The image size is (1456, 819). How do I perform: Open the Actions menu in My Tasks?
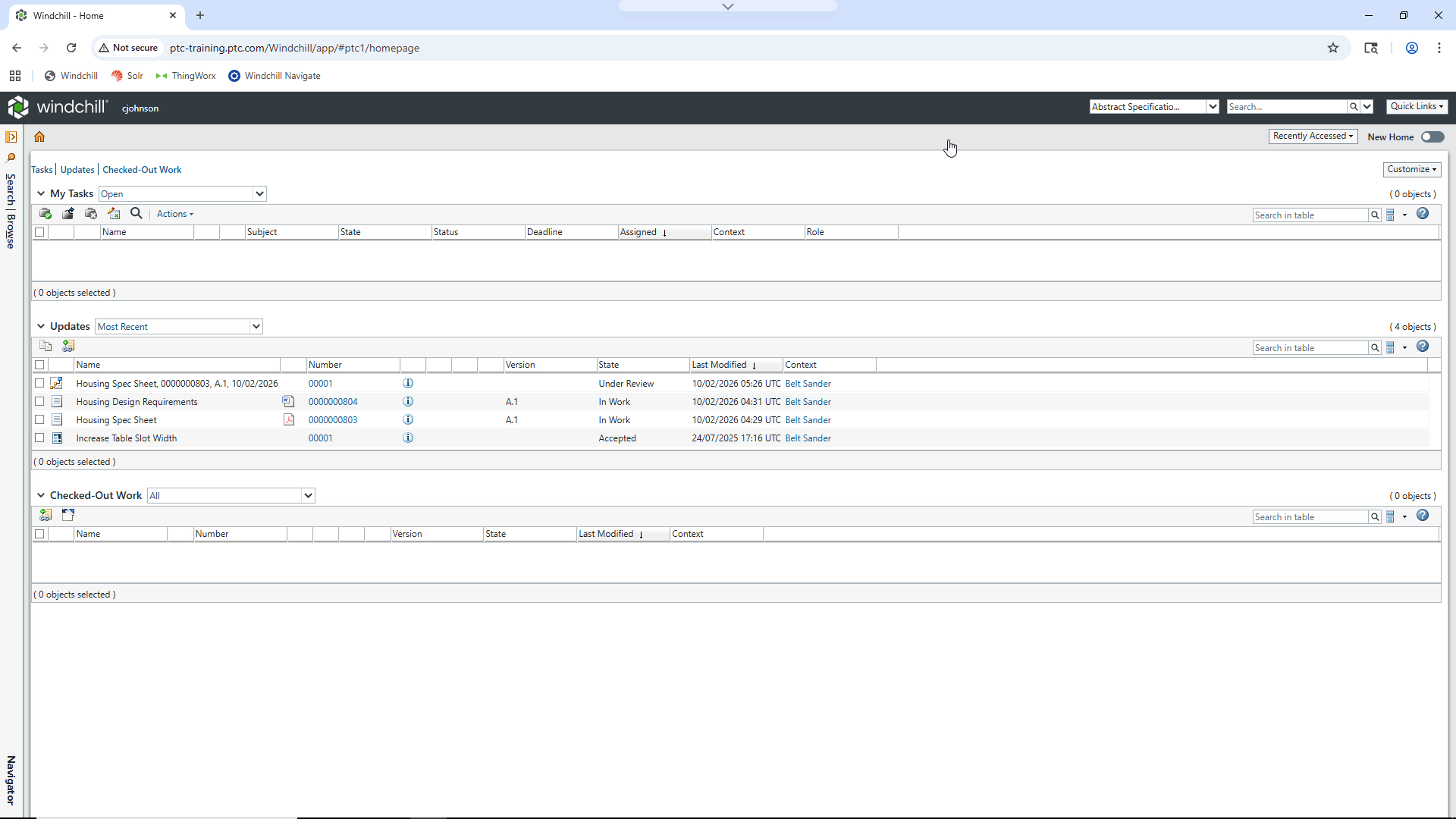click(175, 215)
